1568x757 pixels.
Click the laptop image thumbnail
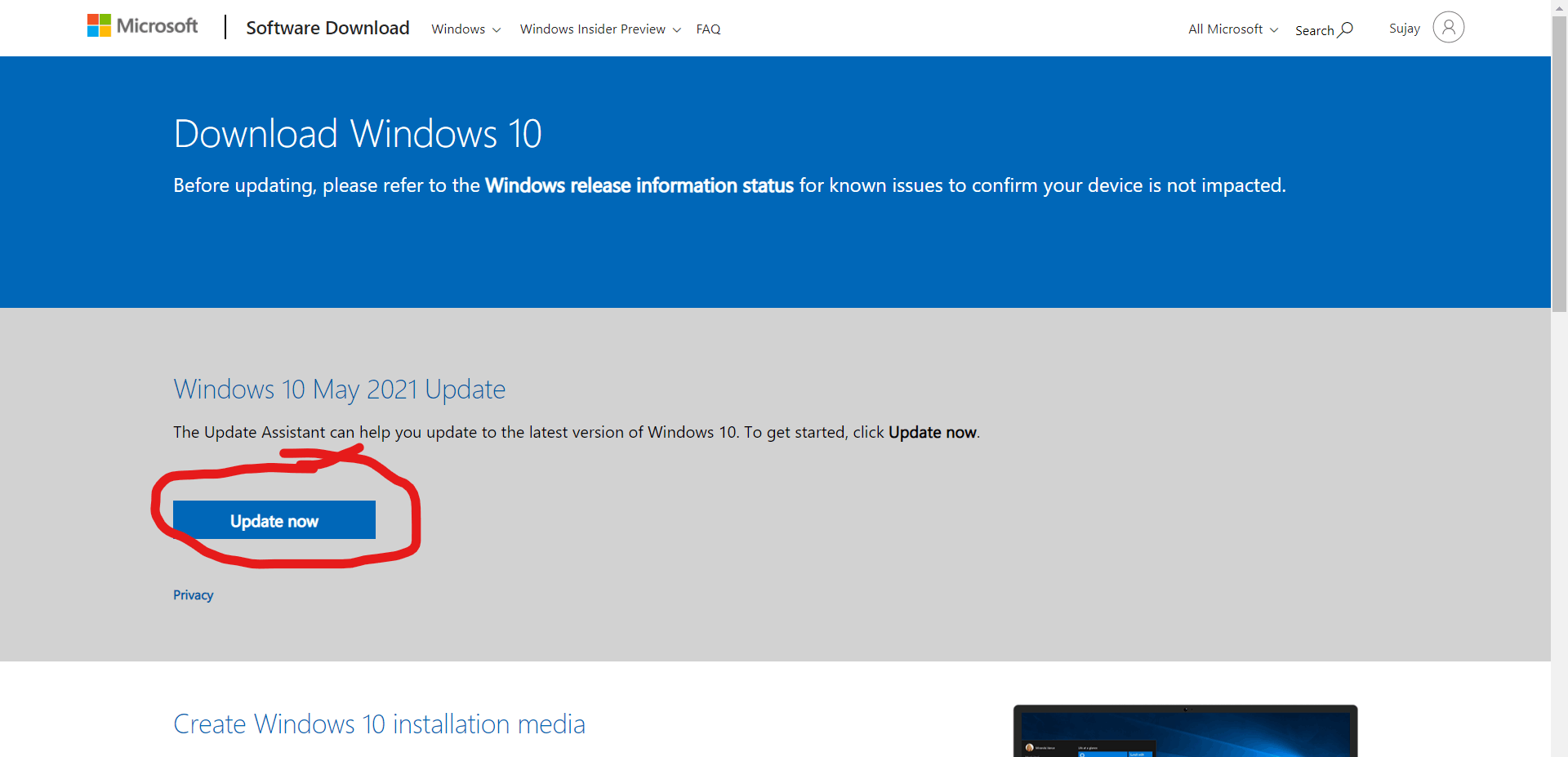(1185, 731)
